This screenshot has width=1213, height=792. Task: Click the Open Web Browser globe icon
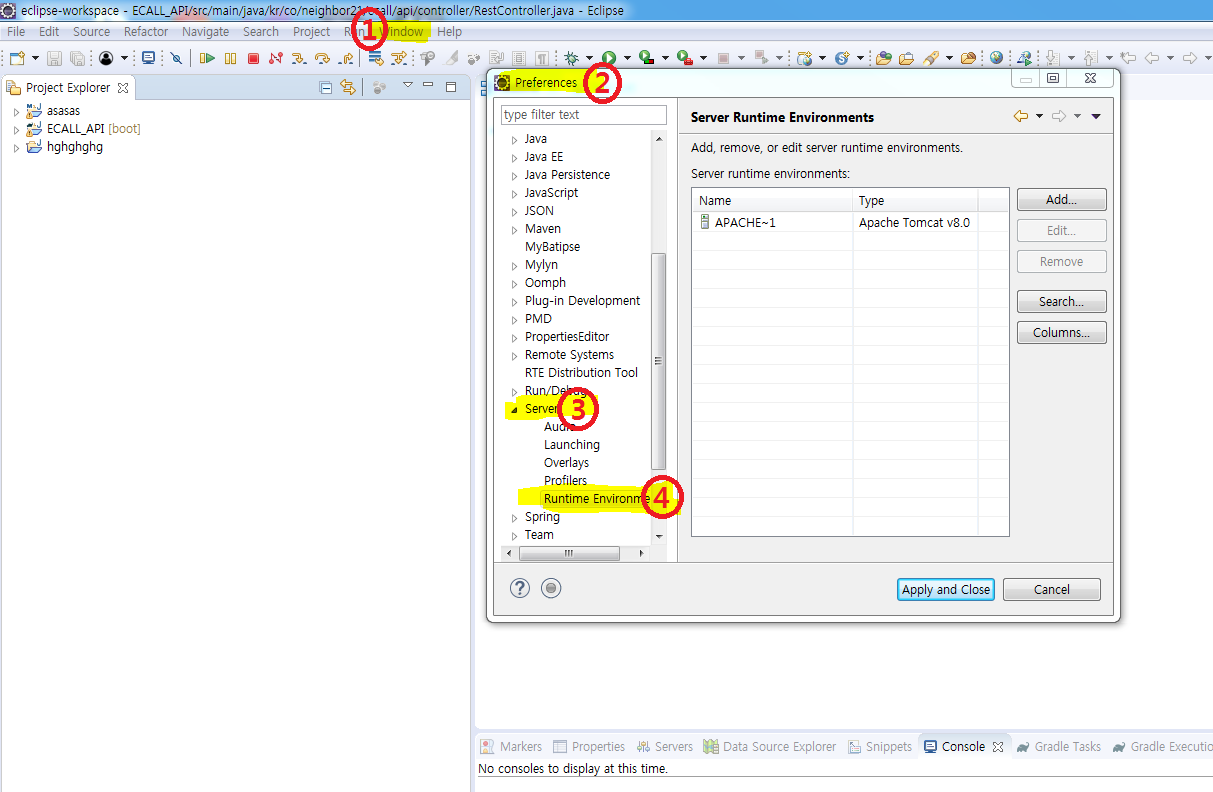[996, 58]
